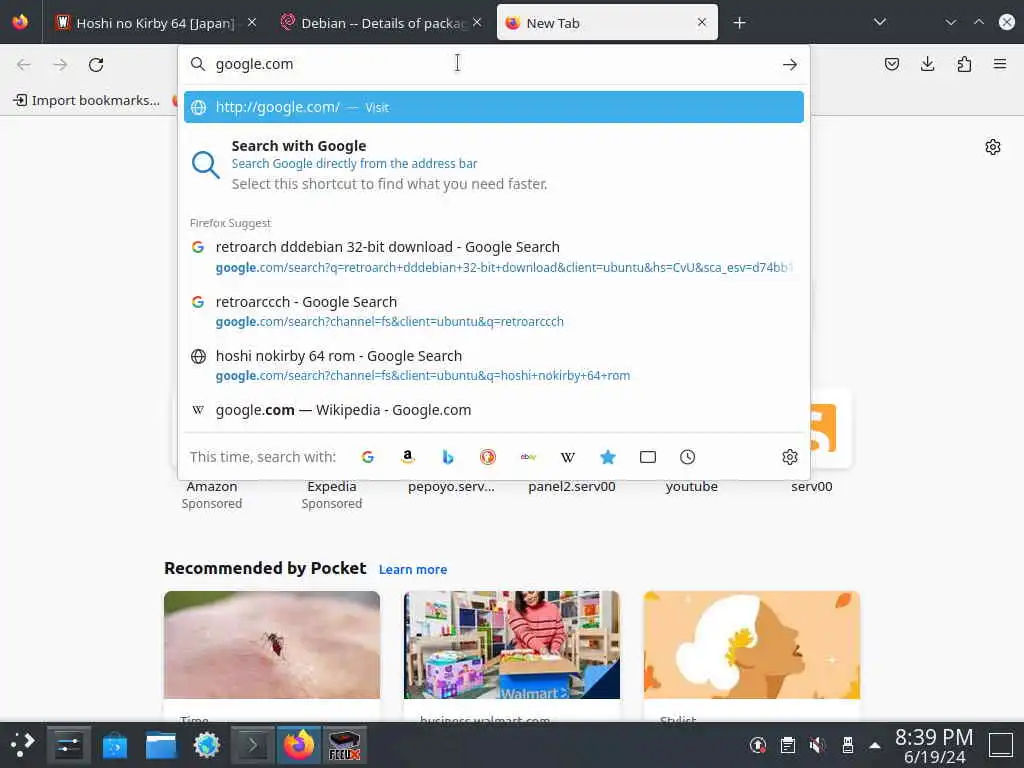The width and height of the screenshot is (1024, 768).
Task: Open panel2.serv00 shortcut tile
Action: [571, 487]
